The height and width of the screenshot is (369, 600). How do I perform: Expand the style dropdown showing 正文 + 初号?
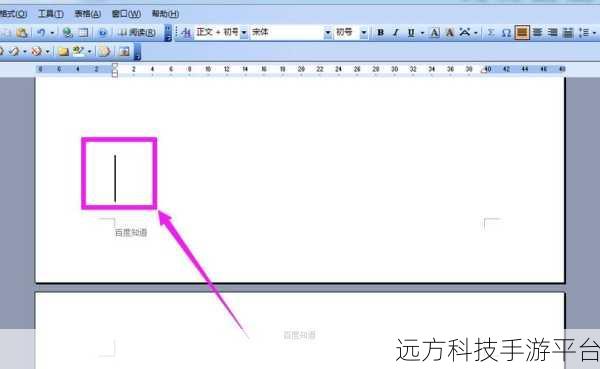coord(244,33)
